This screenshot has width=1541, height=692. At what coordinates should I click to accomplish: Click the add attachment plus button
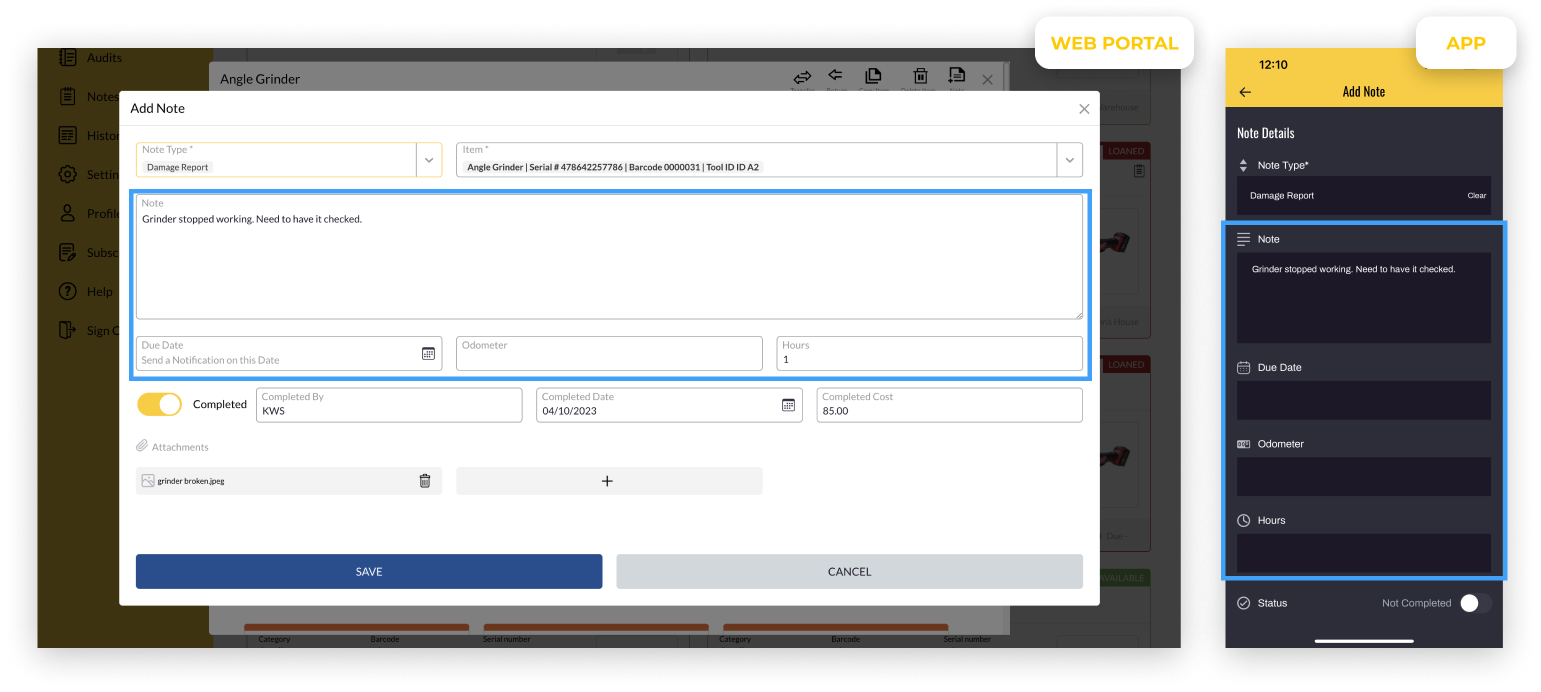tap(608, 481)
